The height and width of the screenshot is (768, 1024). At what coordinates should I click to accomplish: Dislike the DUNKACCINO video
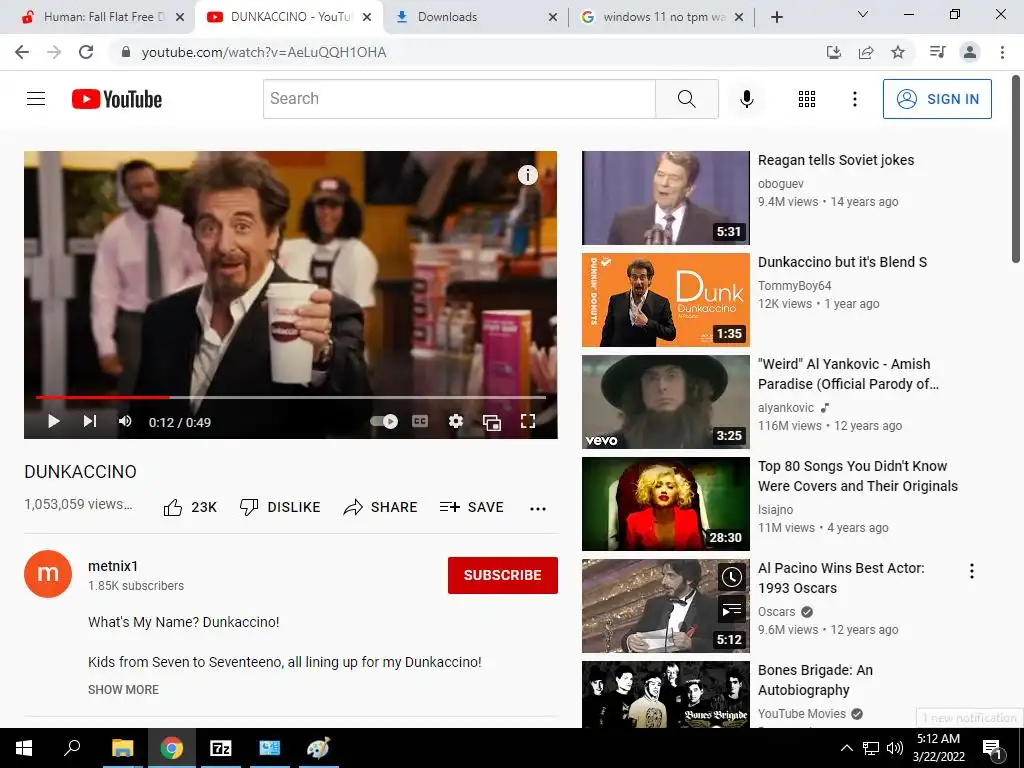280,507
